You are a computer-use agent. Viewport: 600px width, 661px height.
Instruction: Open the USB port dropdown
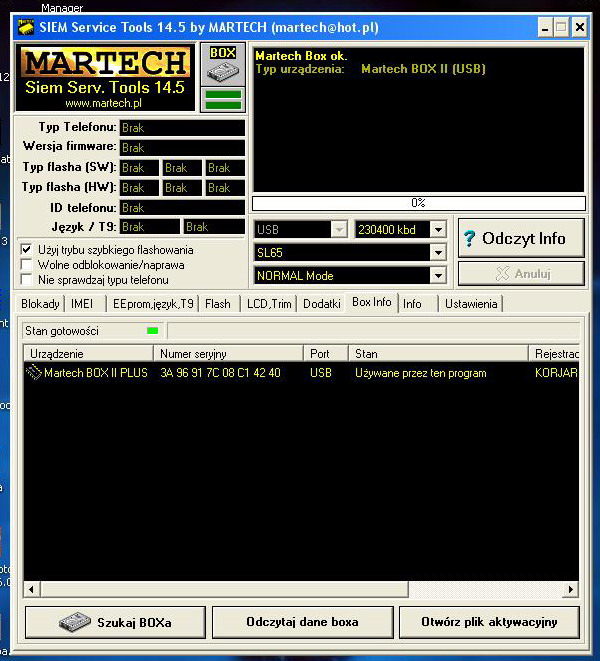point(339,230)
